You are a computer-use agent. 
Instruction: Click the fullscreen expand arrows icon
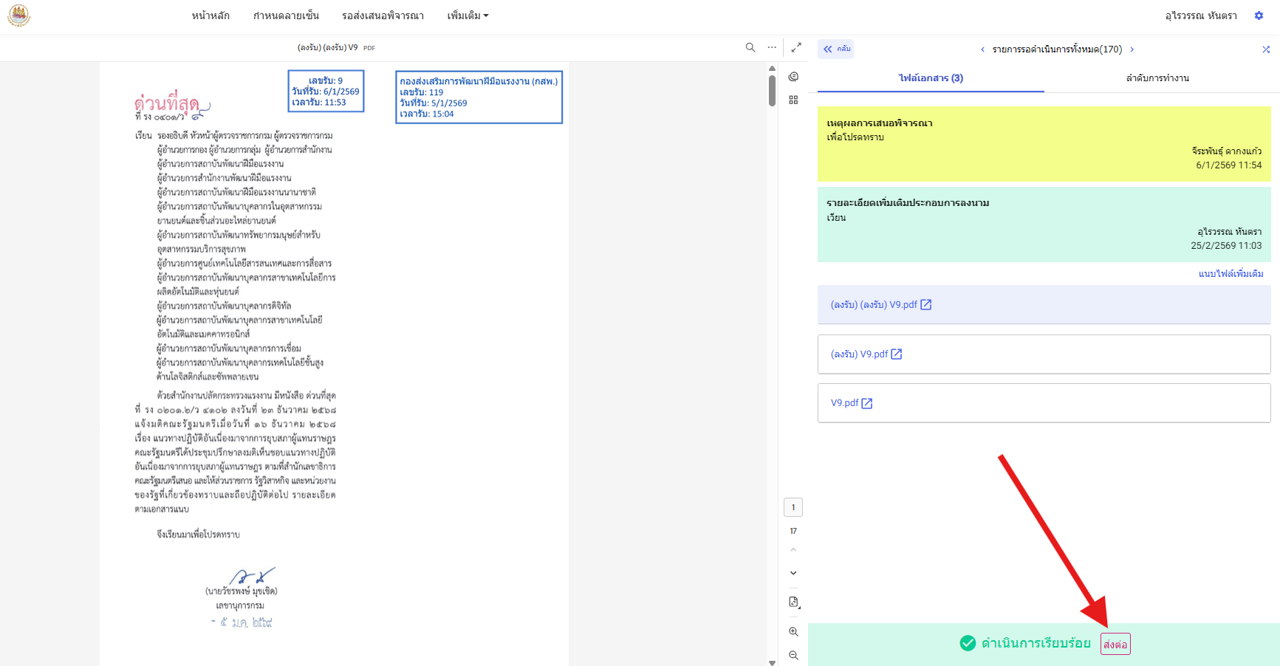point(796,48)
